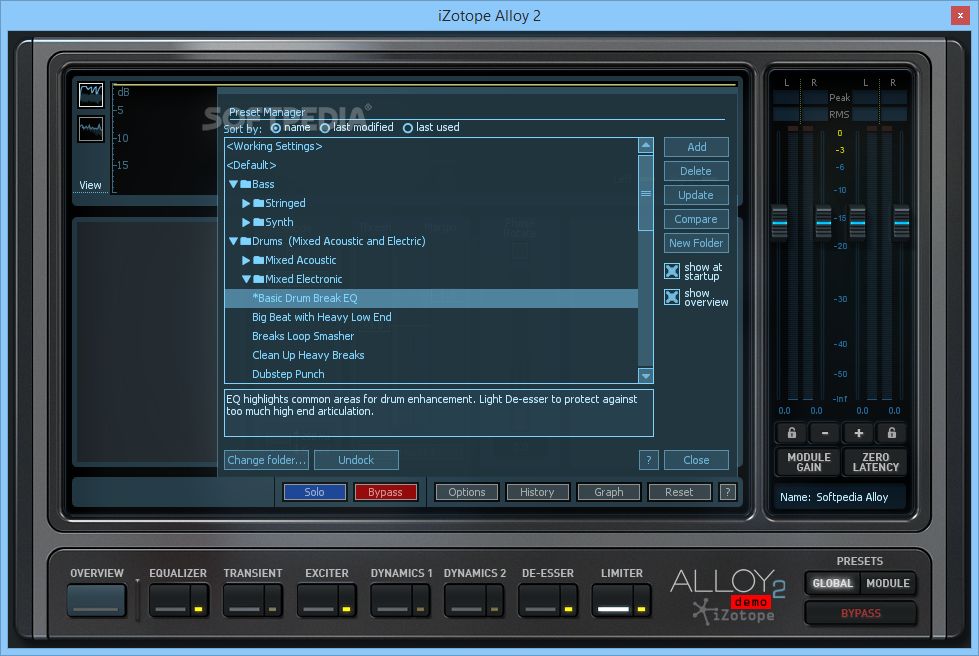
Task: Expand the Mixed Acoustic folder triangle
Action: tap(246, 260)
